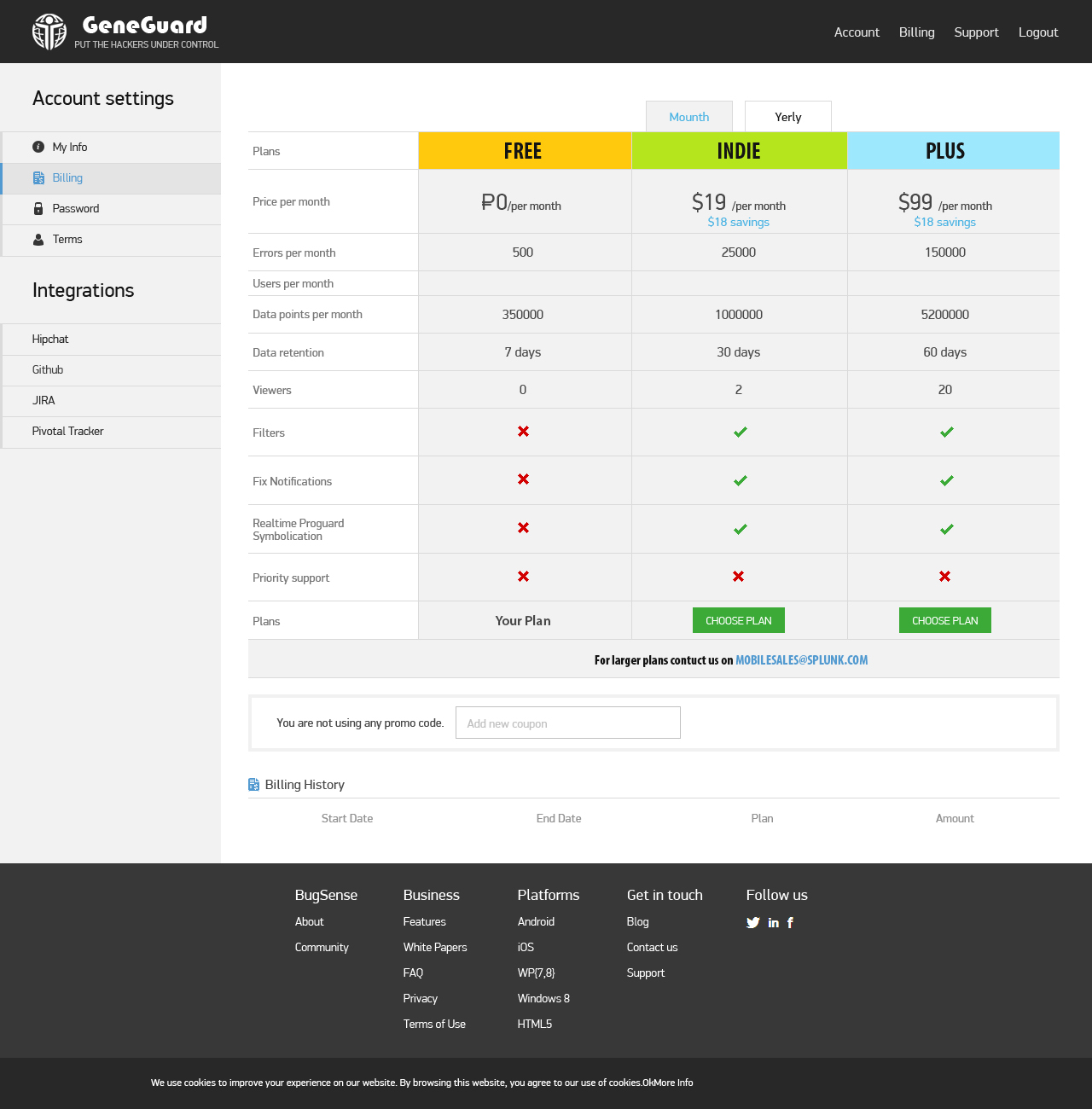1092x1109 pixels.
Task: Open the HTML5 platform link
Action: pos(534,1025)
